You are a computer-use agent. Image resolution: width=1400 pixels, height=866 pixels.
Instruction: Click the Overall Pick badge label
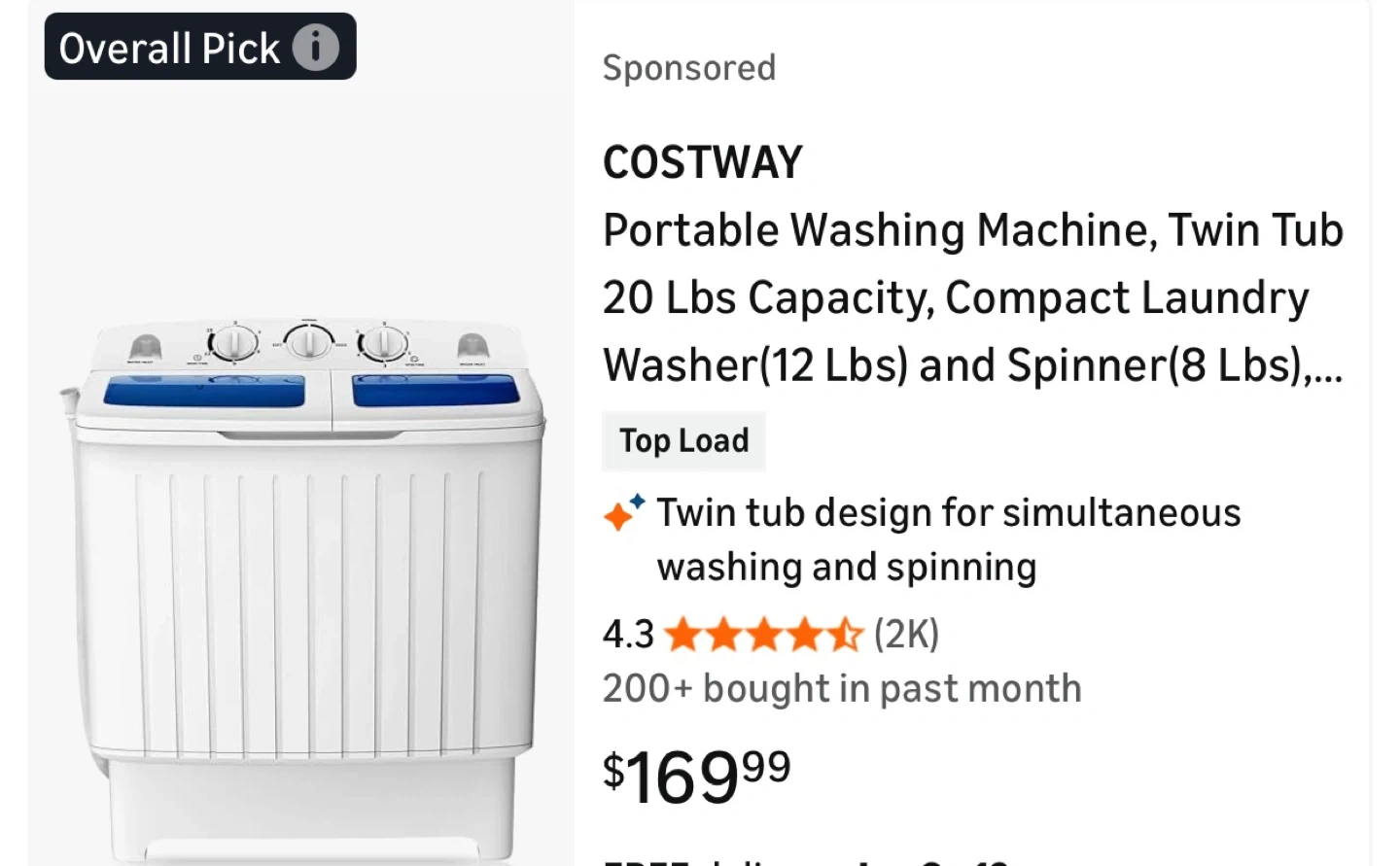pos(169,48)
